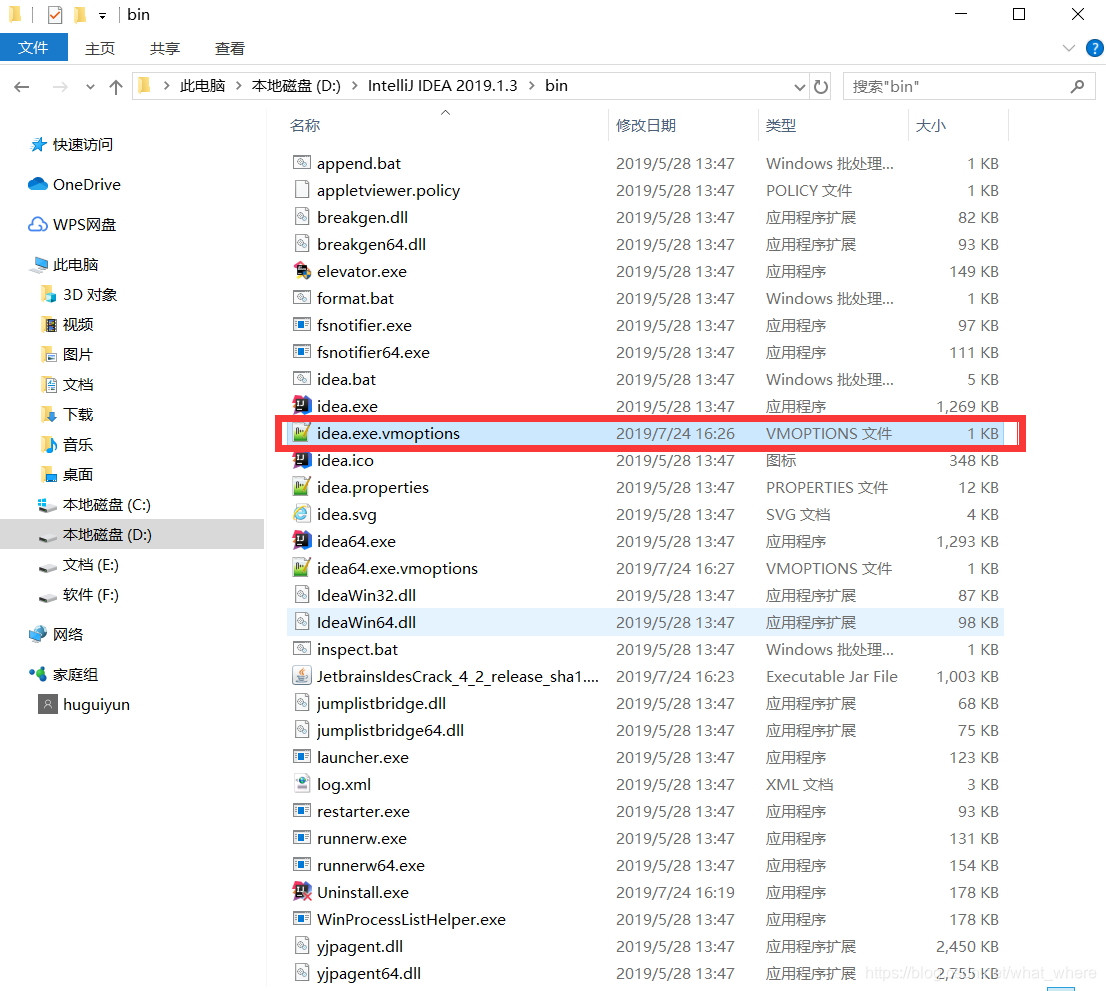The width and height of the screenshot is (1106, 991).
Task: Sort by the 类型 column header
Action: pos(781,126)
